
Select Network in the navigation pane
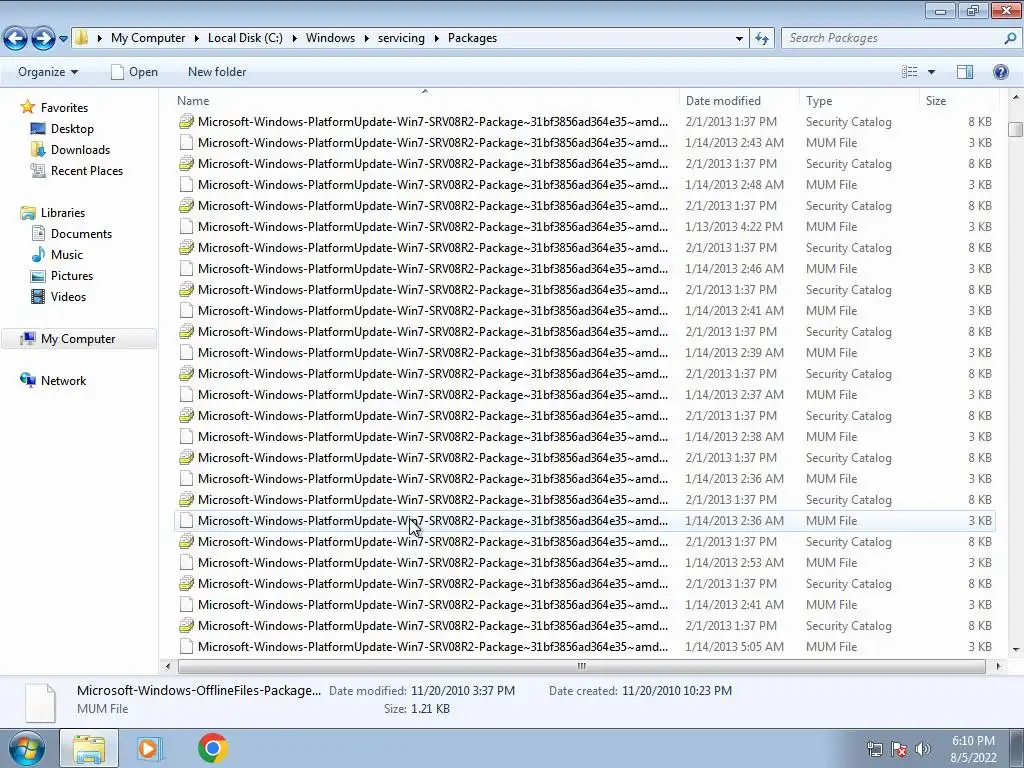pos(63,381)
